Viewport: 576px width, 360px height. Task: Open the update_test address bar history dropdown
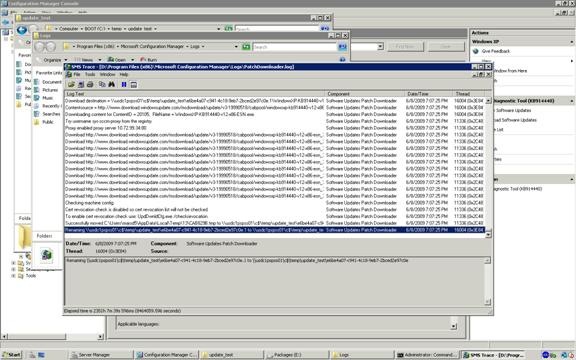click(219, 29)
